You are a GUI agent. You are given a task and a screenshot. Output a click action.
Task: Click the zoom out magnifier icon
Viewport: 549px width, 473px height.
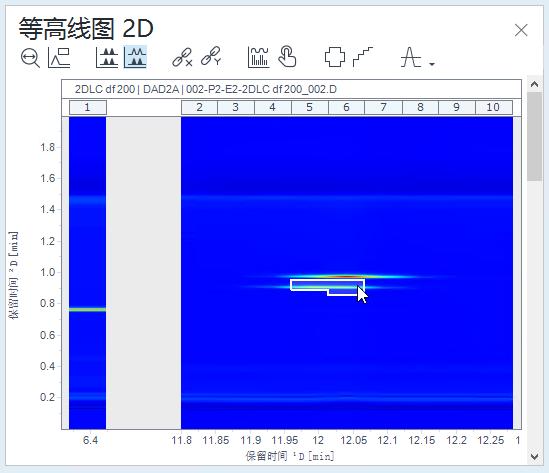click(x=30, y=58)
